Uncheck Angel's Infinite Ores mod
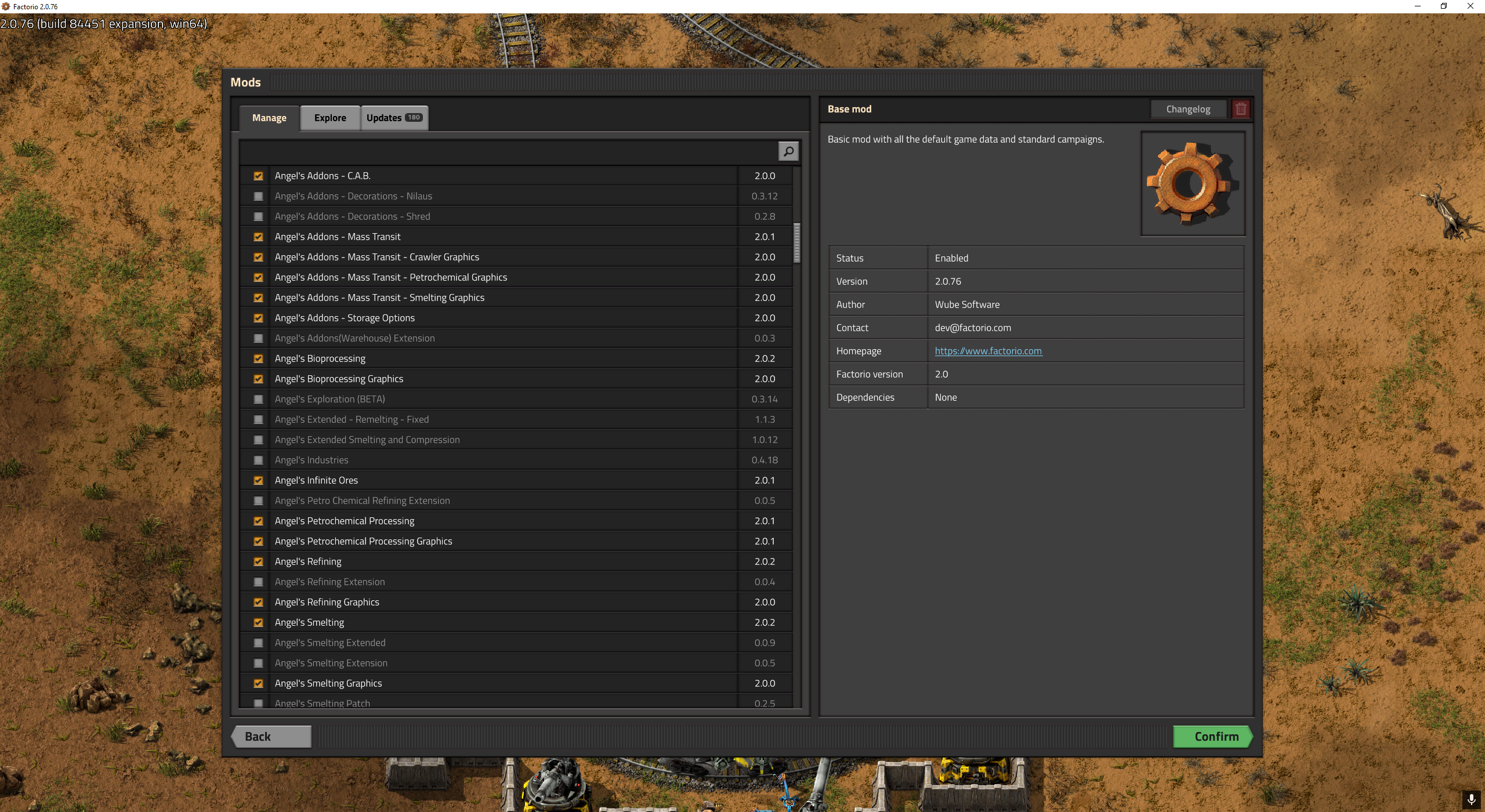Screen dimensions: 1485x812 point(258,480)
